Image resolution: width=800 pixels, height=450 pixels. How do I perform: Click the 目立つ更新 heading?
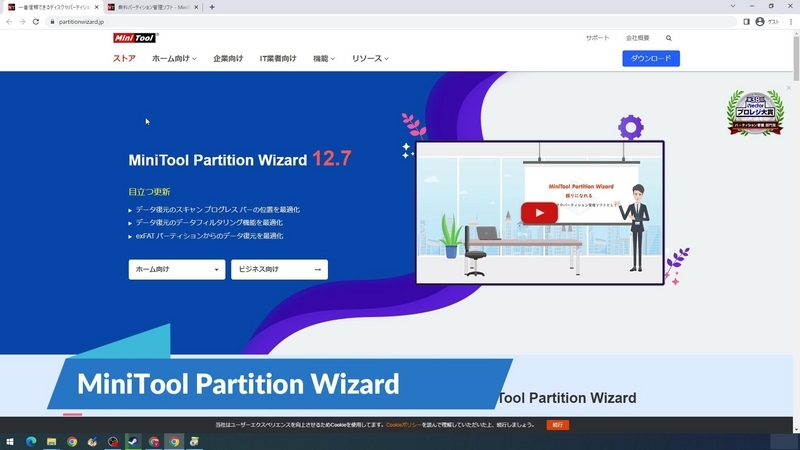149,192
